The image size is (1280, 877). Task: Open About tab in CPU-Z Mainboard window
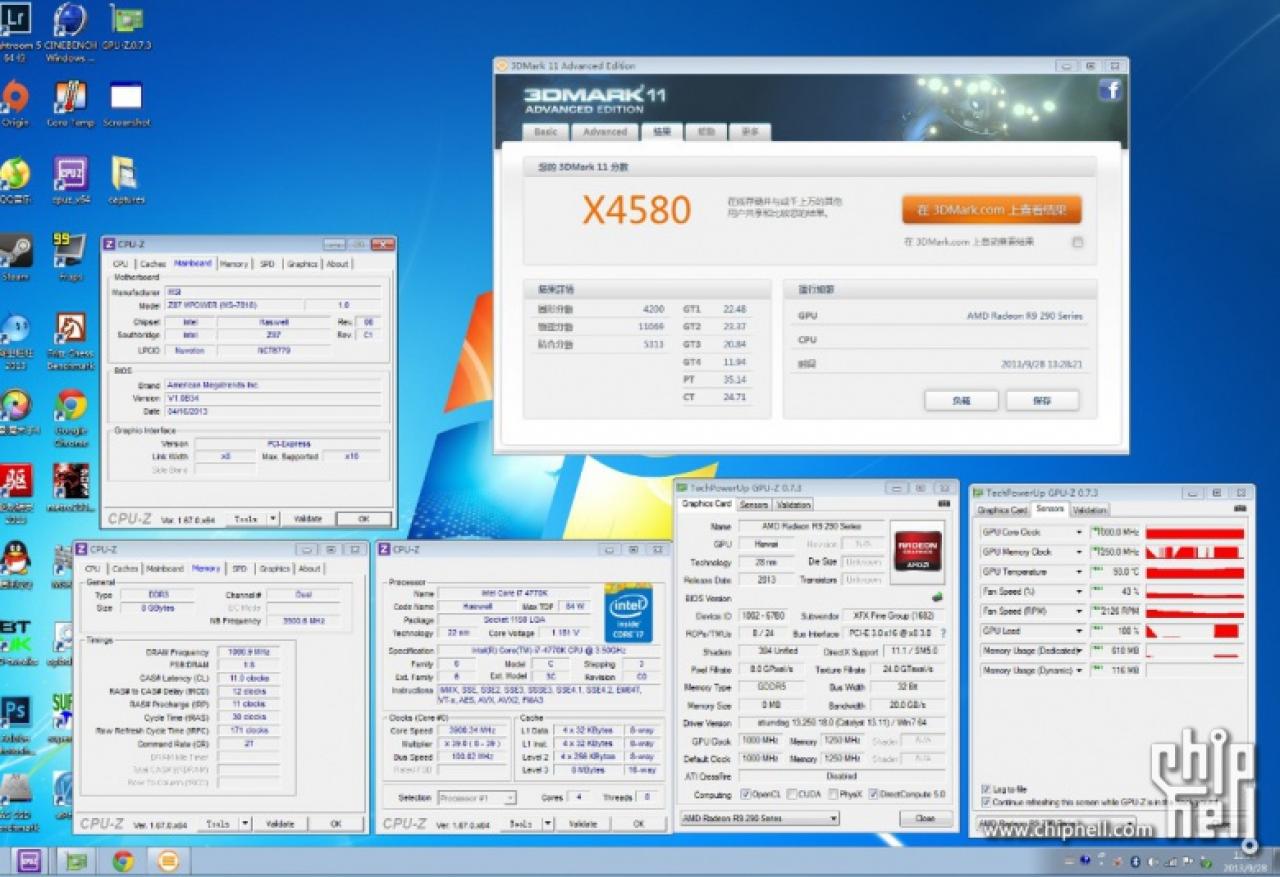tap(338, 264)
